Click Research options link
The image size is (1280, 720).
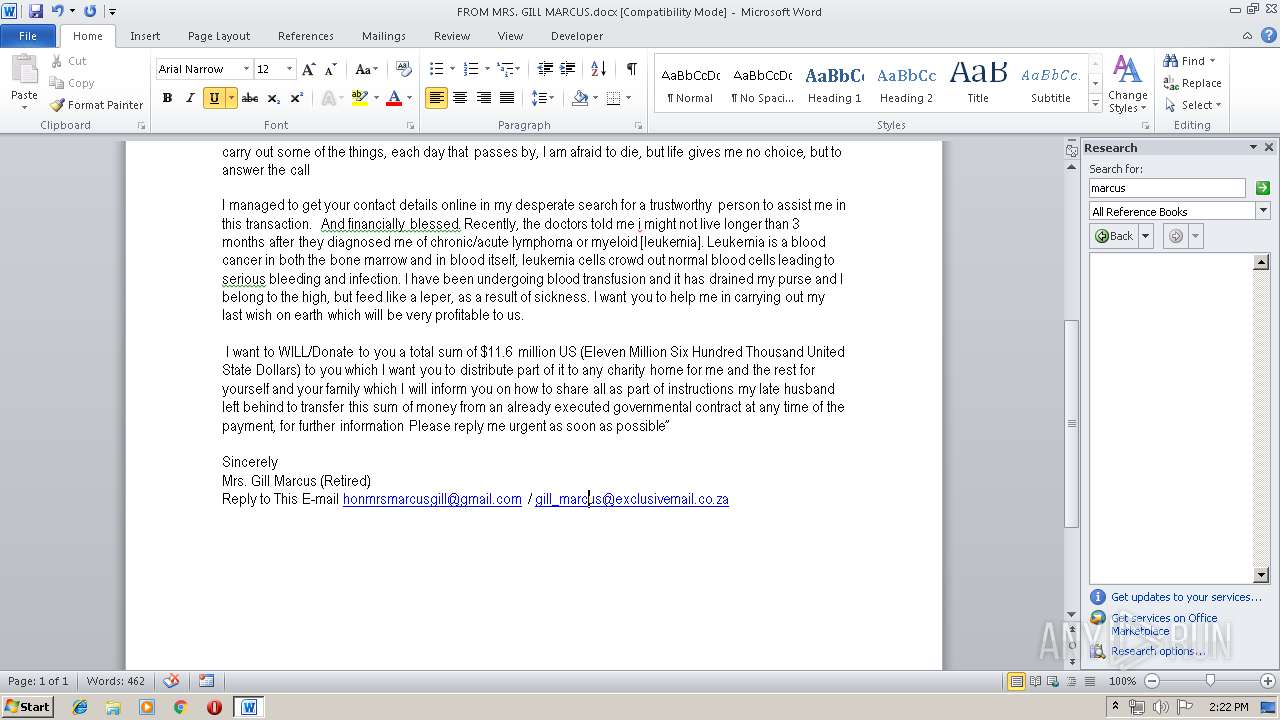[1158, 651]
